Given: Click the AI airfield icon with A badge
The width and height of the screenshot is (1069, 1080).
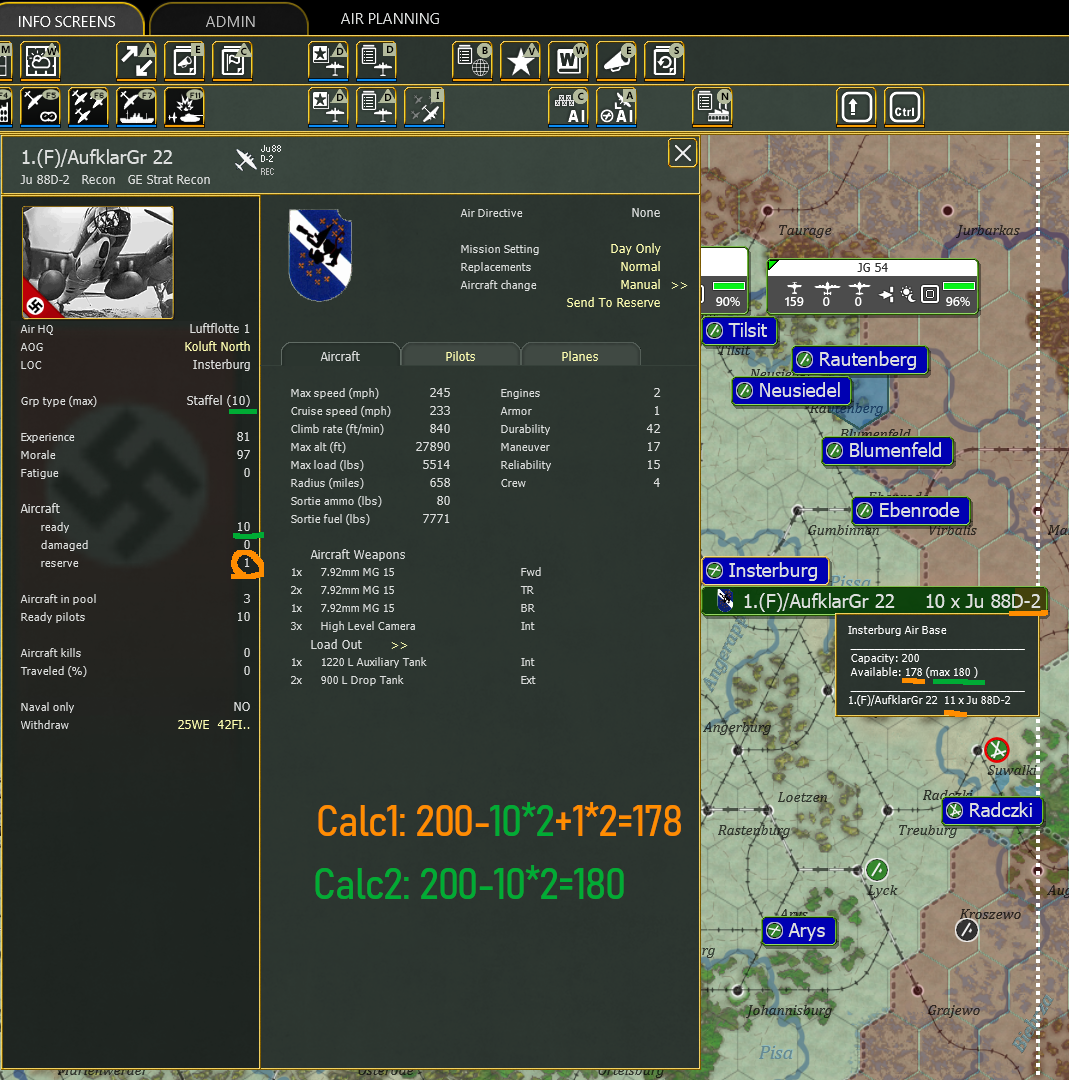Looking at the screenshot, I should 616,107.
